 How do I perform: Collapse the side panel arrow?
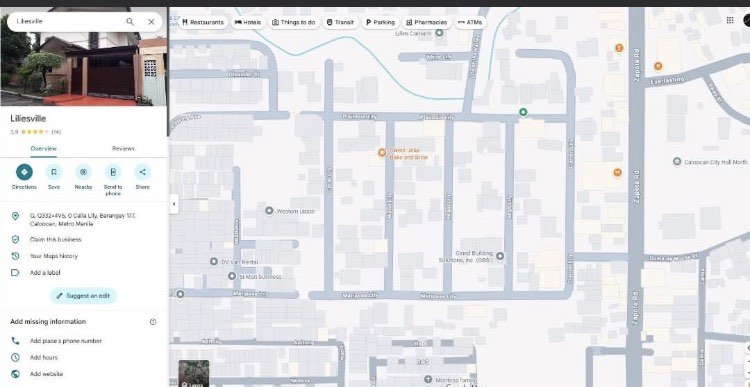click(174, 204)
